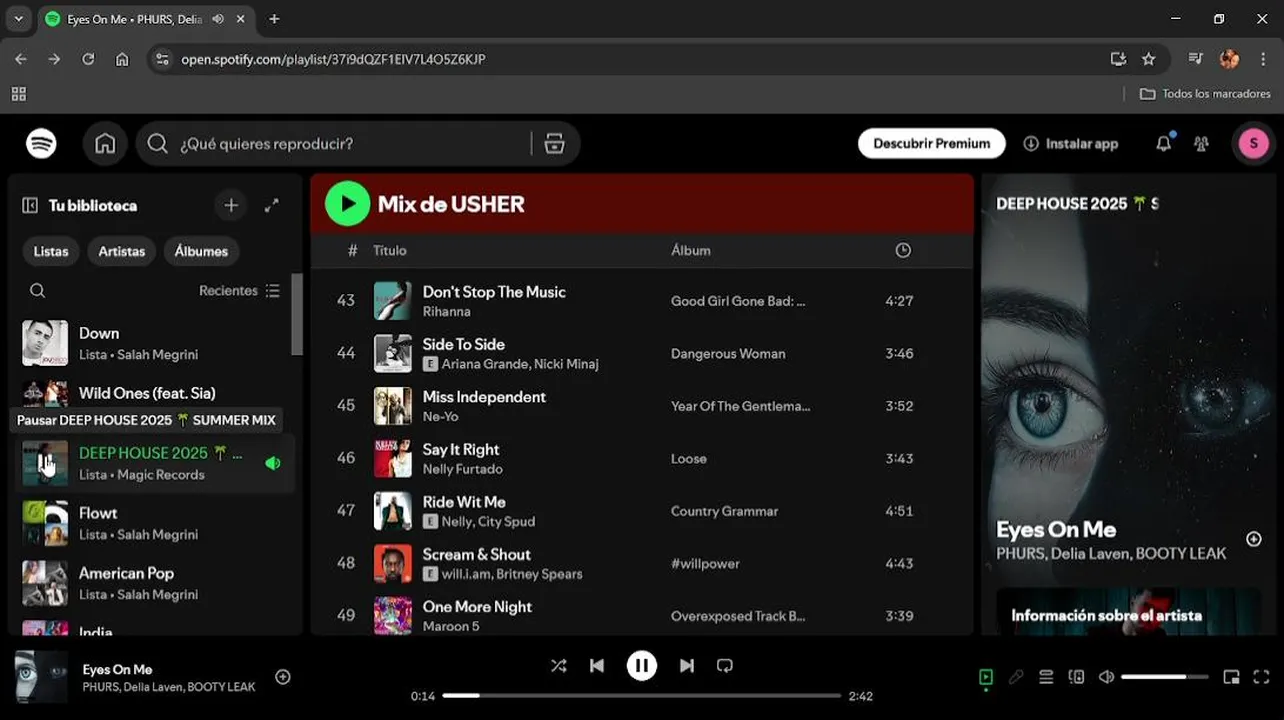
Task: Click now-playing Eyes On Me cover thumbnail
Action: (x=41, y=677)
